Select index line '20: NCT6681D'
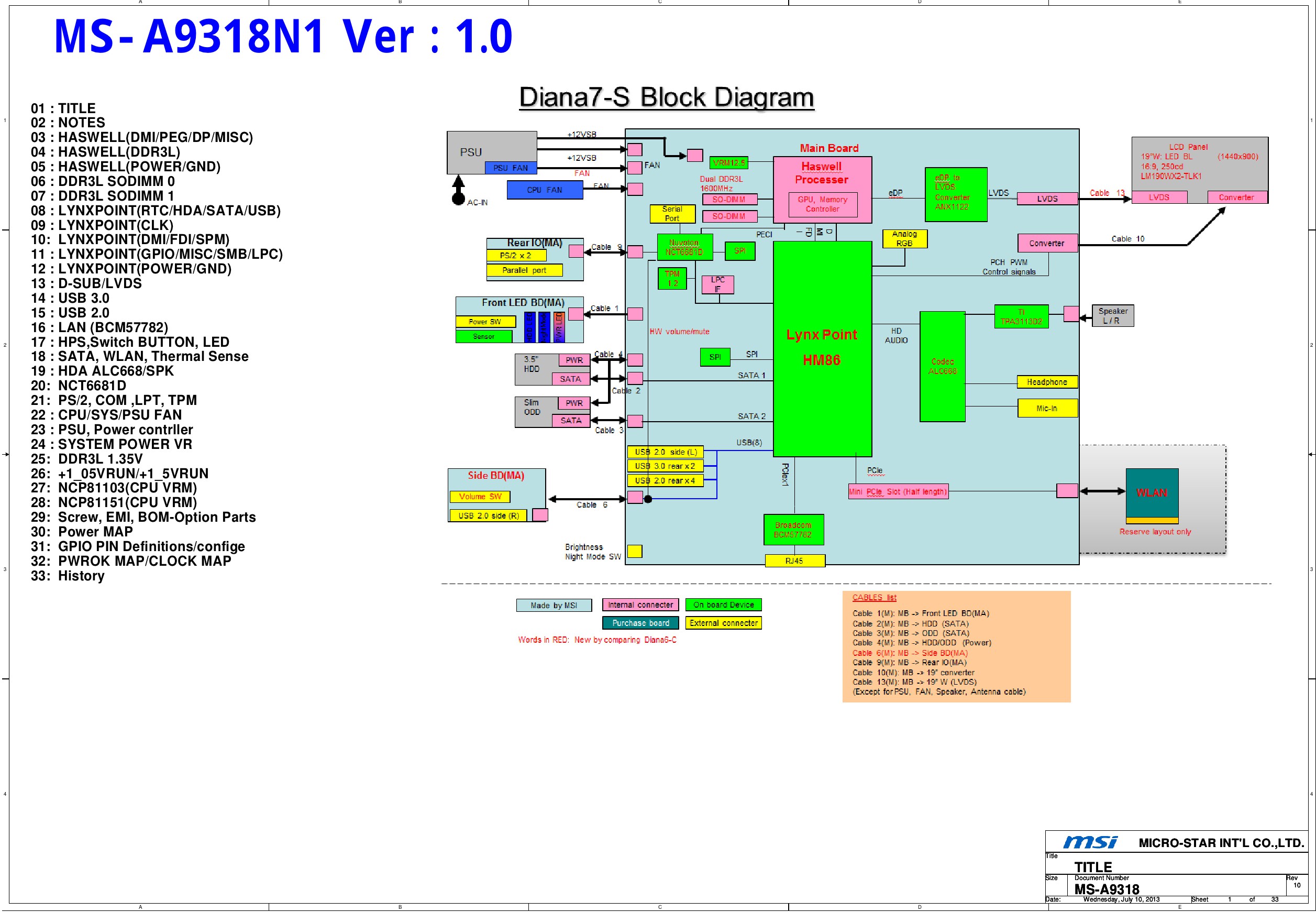Viewport: 1316px width, 912px height. point(79,386)
